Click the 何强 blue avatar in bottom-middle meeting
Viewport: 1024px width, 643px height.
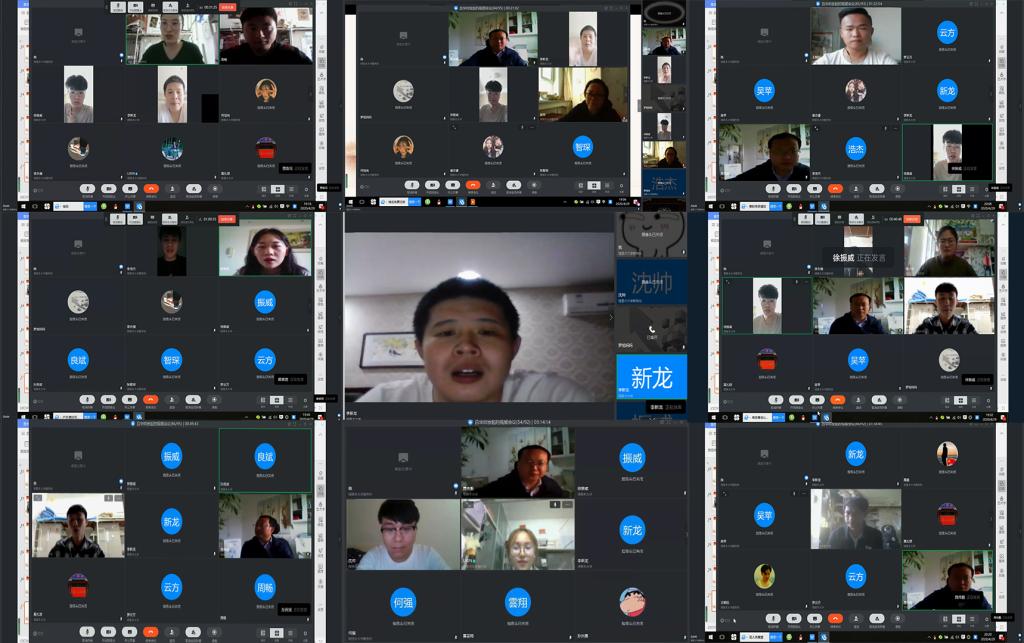[x=403, y=602]
